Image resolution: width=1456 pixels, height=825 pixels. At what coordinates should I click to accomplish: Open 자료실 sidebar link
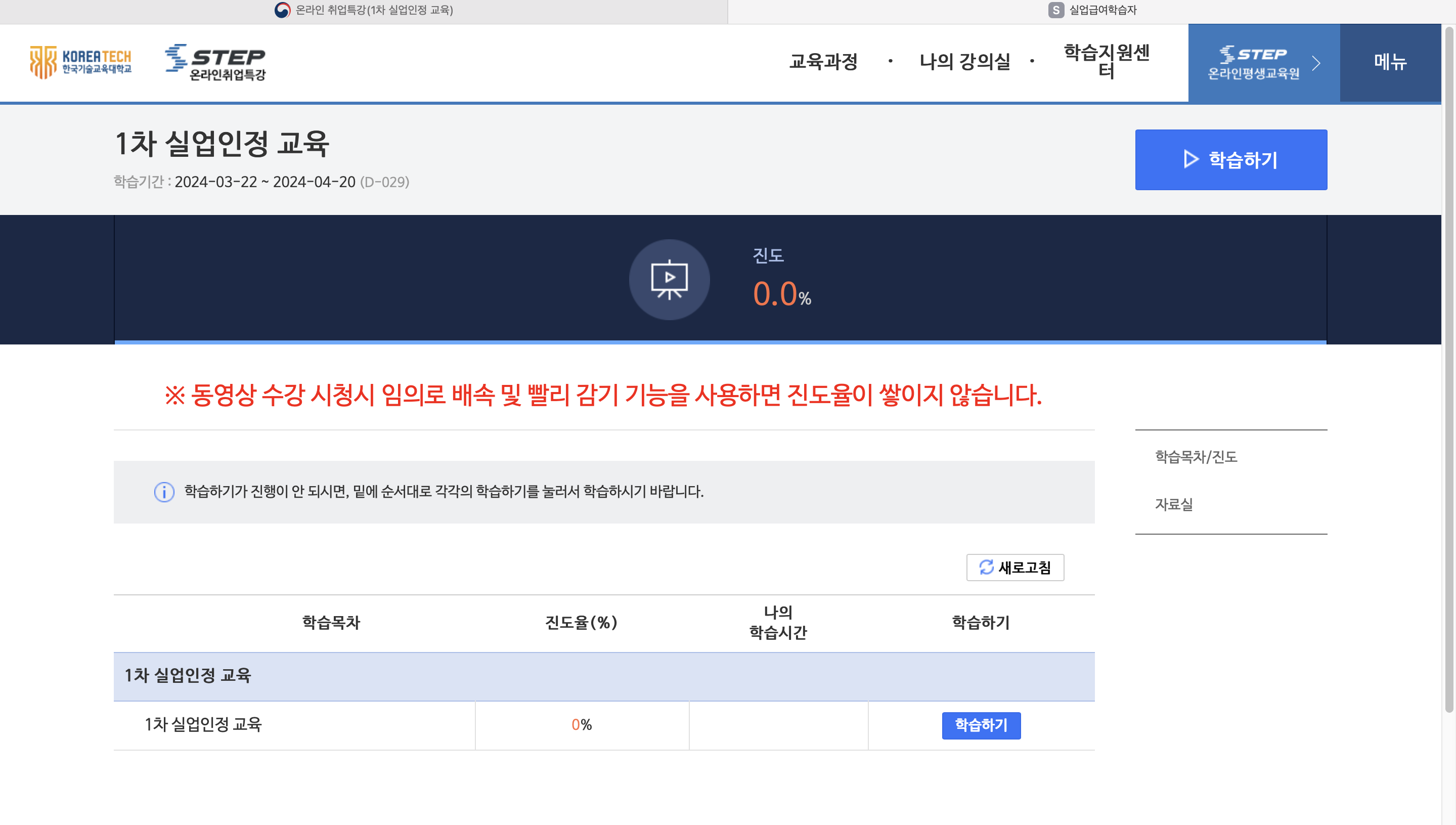[x=1174, y=504]
